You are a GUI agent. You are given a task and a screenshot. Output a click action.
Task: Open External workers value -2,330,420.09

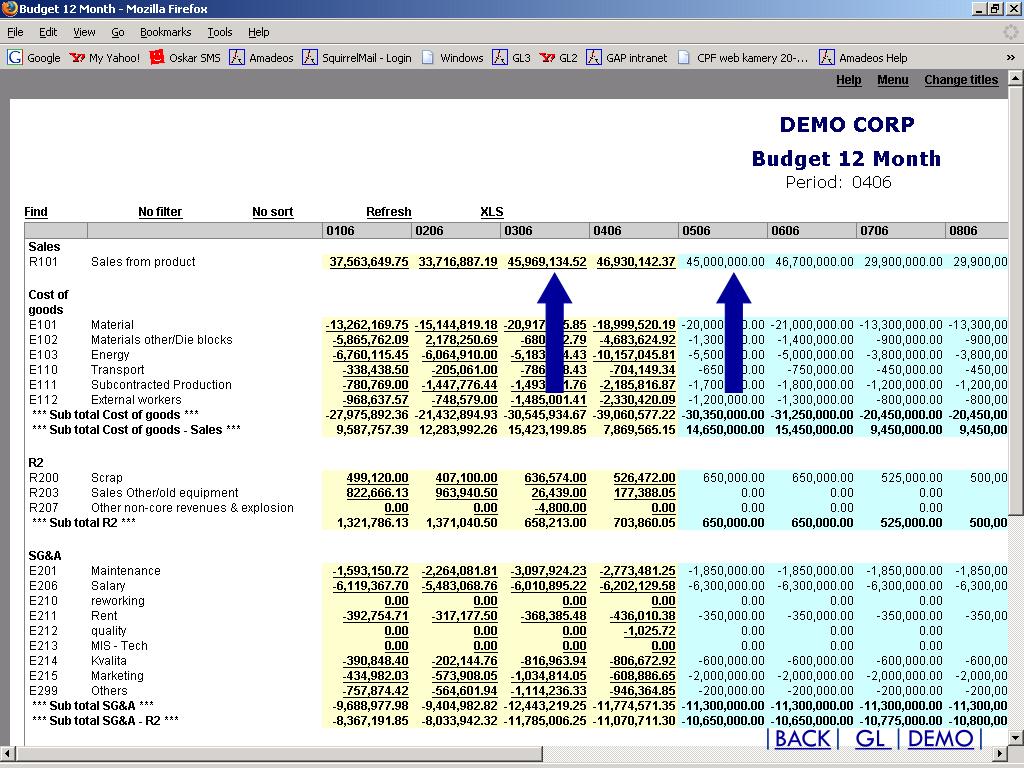637,400
